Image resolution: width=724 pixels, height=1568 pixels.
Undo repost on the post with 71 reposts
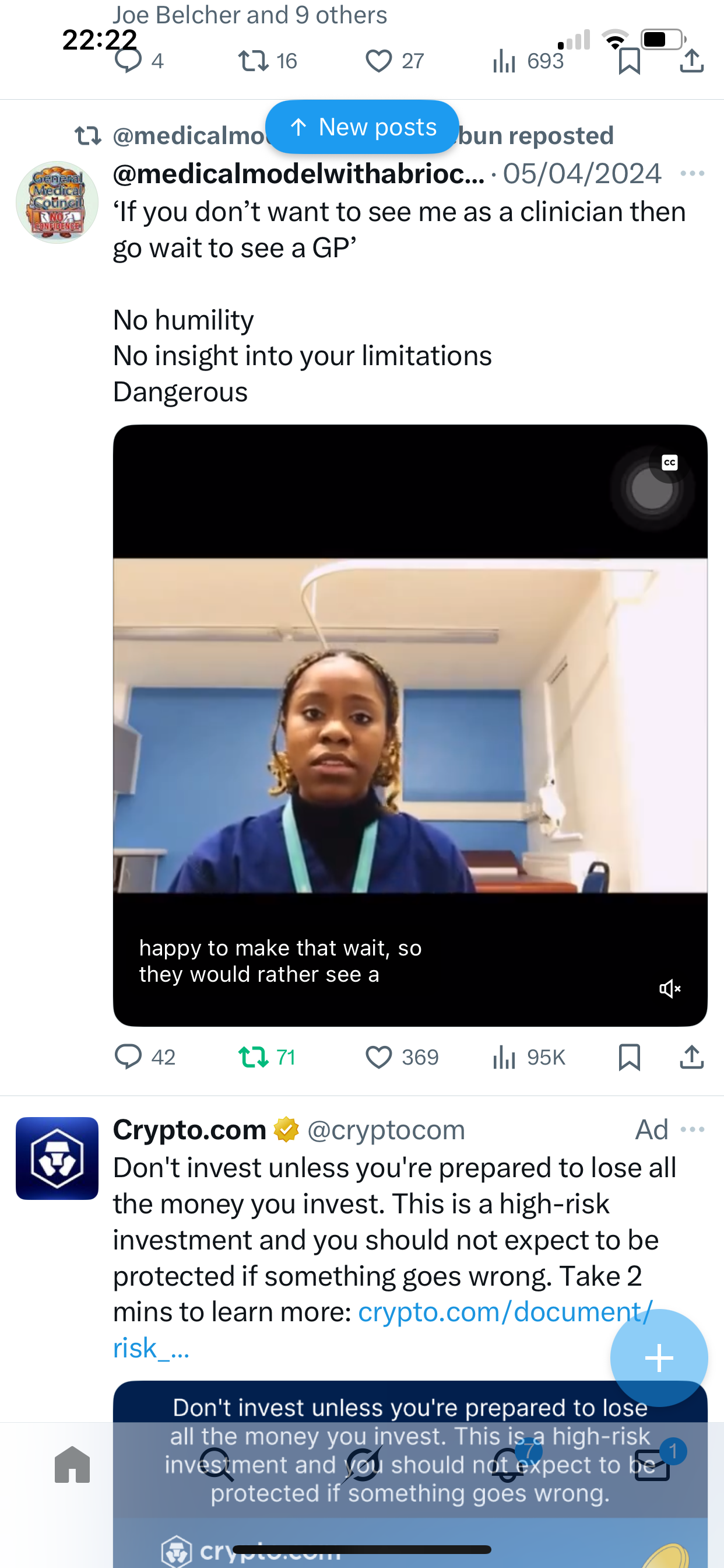click(x=266, y=1058)
